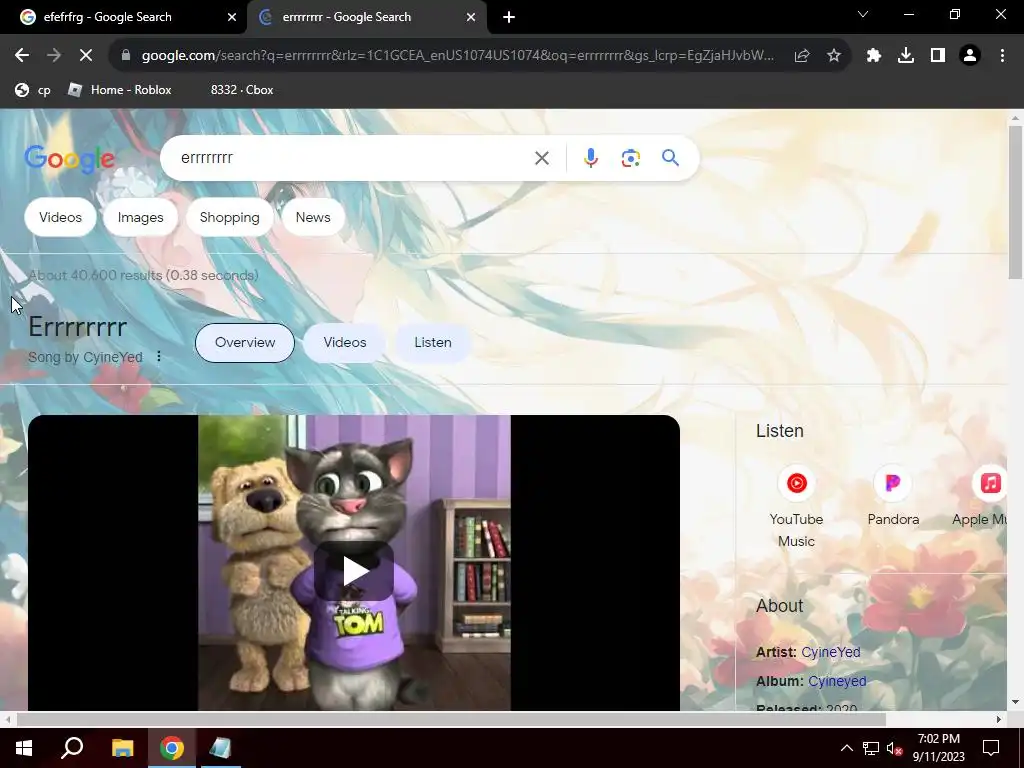Listen on Apple Music
Viewport: 1024px width, 768px height.
point(981,496)
